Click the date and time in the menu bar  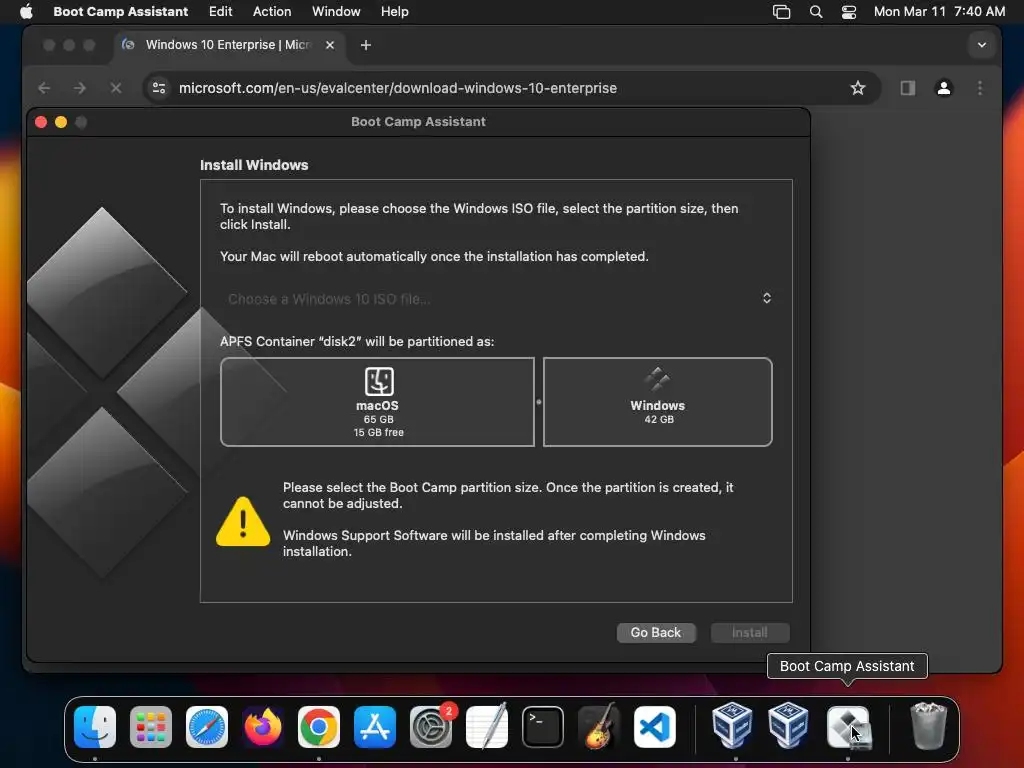coord(939,12)
